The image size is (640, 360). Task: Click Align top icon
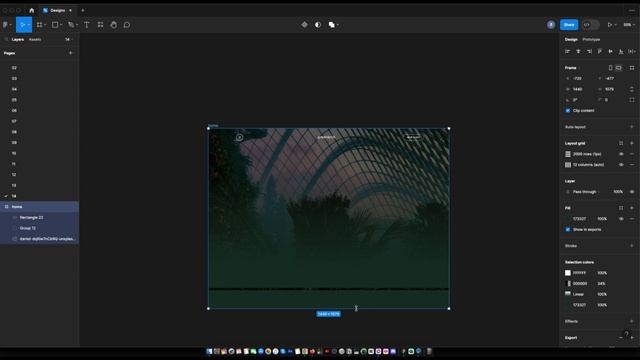(600, 51)
